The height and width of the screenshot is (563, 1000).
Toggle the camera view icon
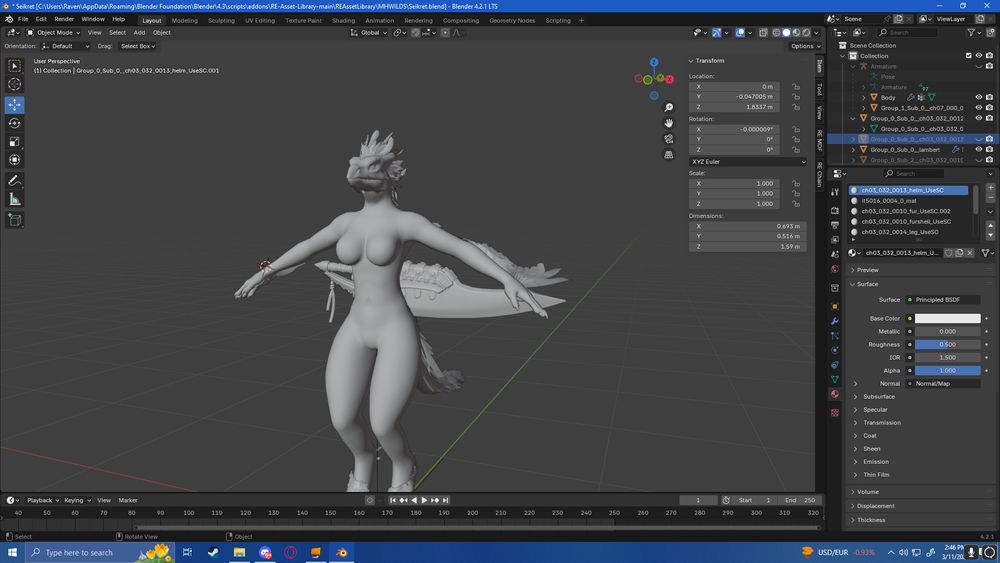tap(669, 139)
